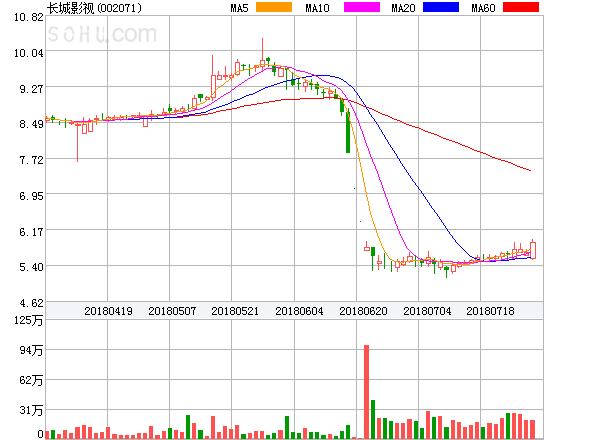Click the 20180718 date label
The width and height of the screenshot is (600, 440).
pos(491,311)
